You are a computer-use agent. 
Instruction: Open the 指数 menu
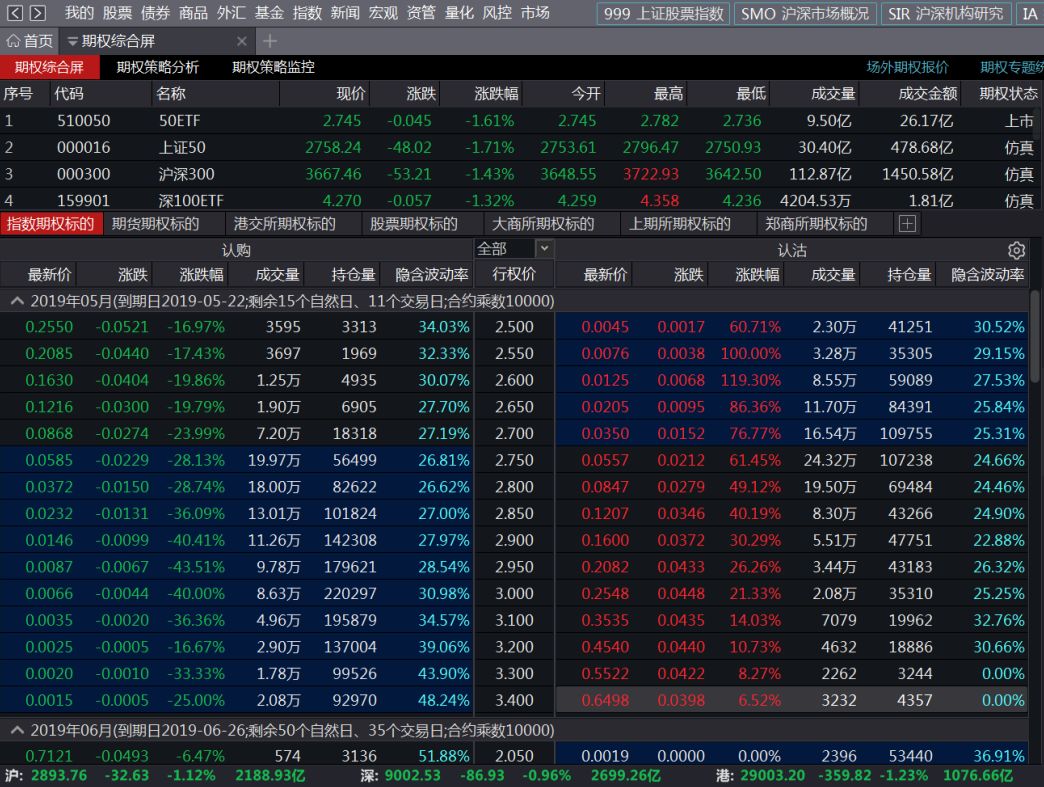[307, 13]
